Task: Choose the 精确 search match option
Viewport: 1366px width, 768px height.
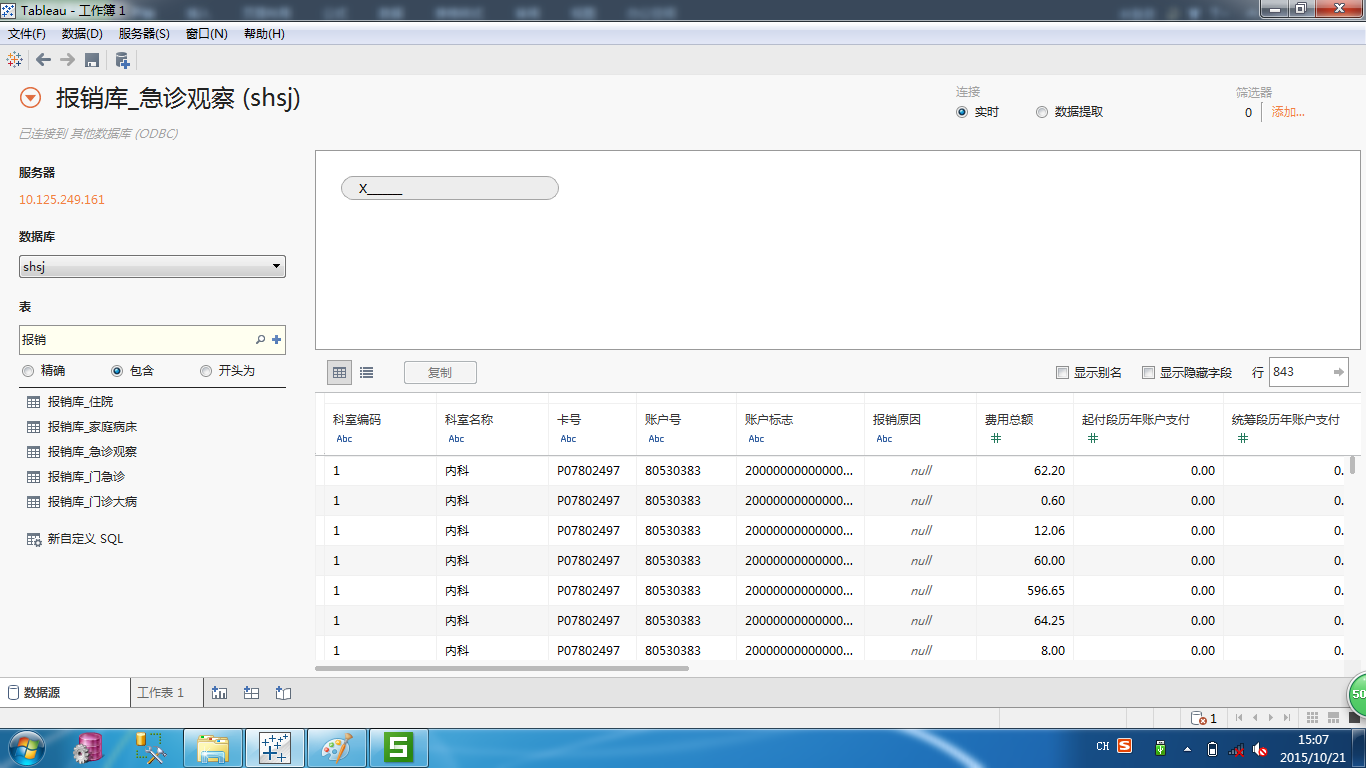Action: pos(28,371)
